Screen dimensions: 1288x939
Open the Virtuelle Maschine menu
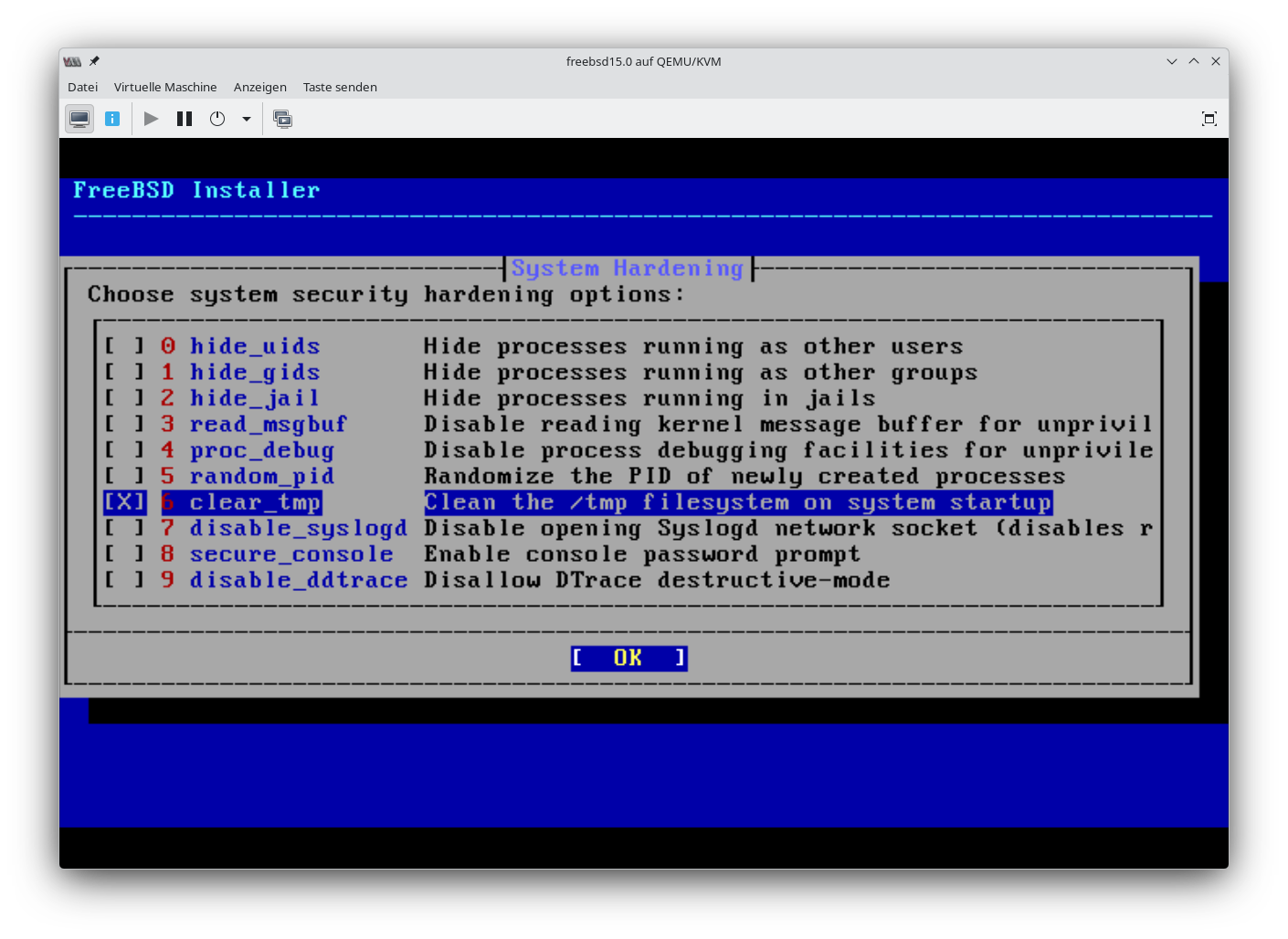click(x=165, y=87)
